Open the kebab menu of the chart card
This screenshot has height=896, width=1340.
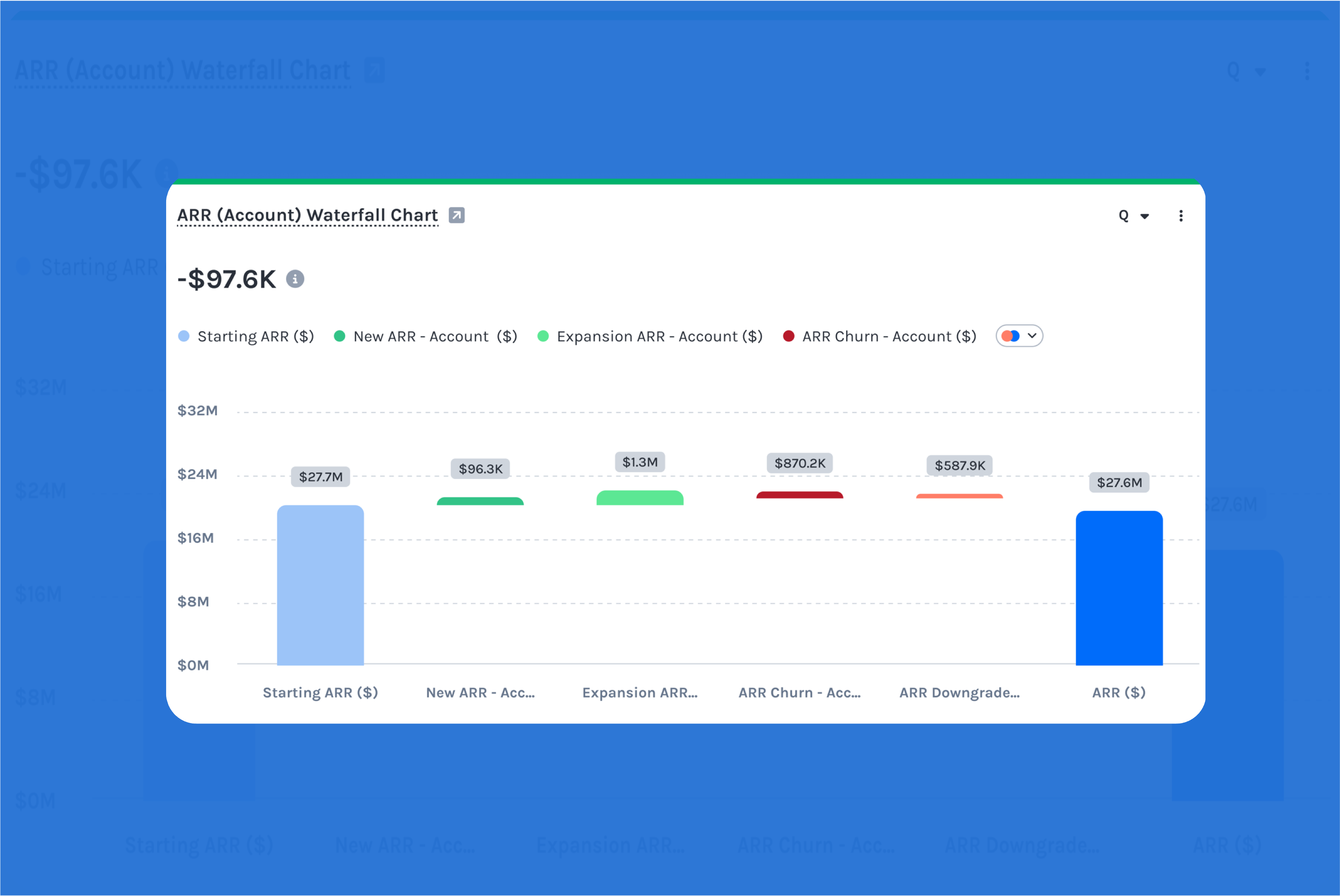click(x=1181, y=215)
